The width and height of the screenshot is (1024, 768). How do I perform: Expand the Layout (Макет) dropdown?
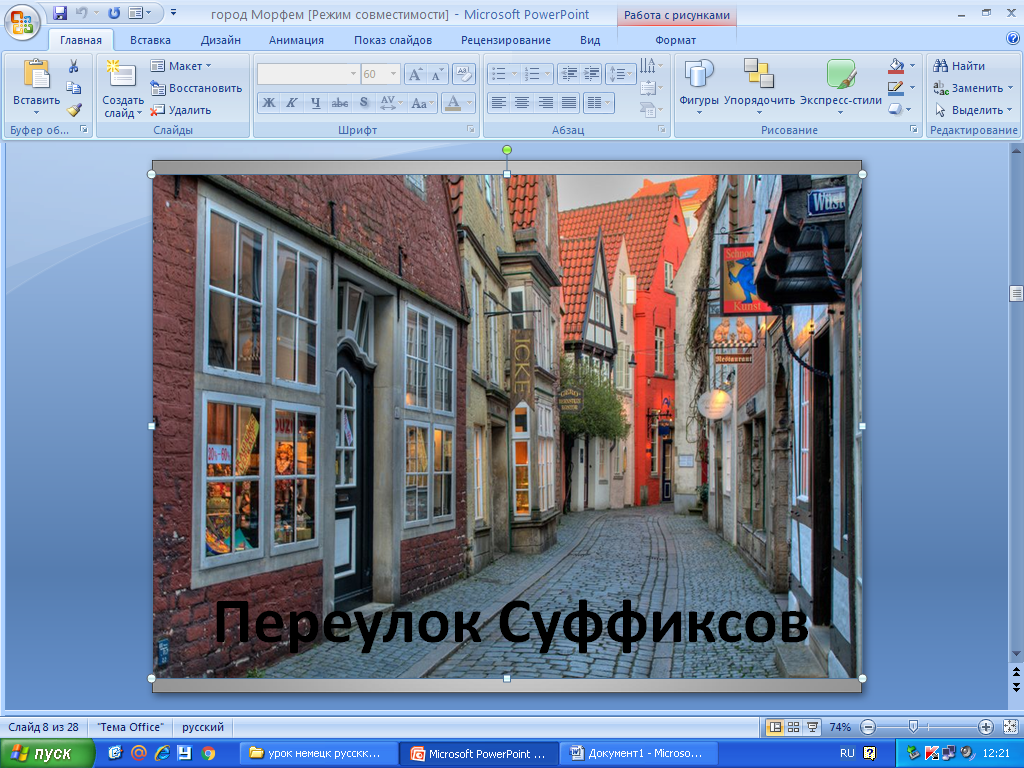point(208,66)
